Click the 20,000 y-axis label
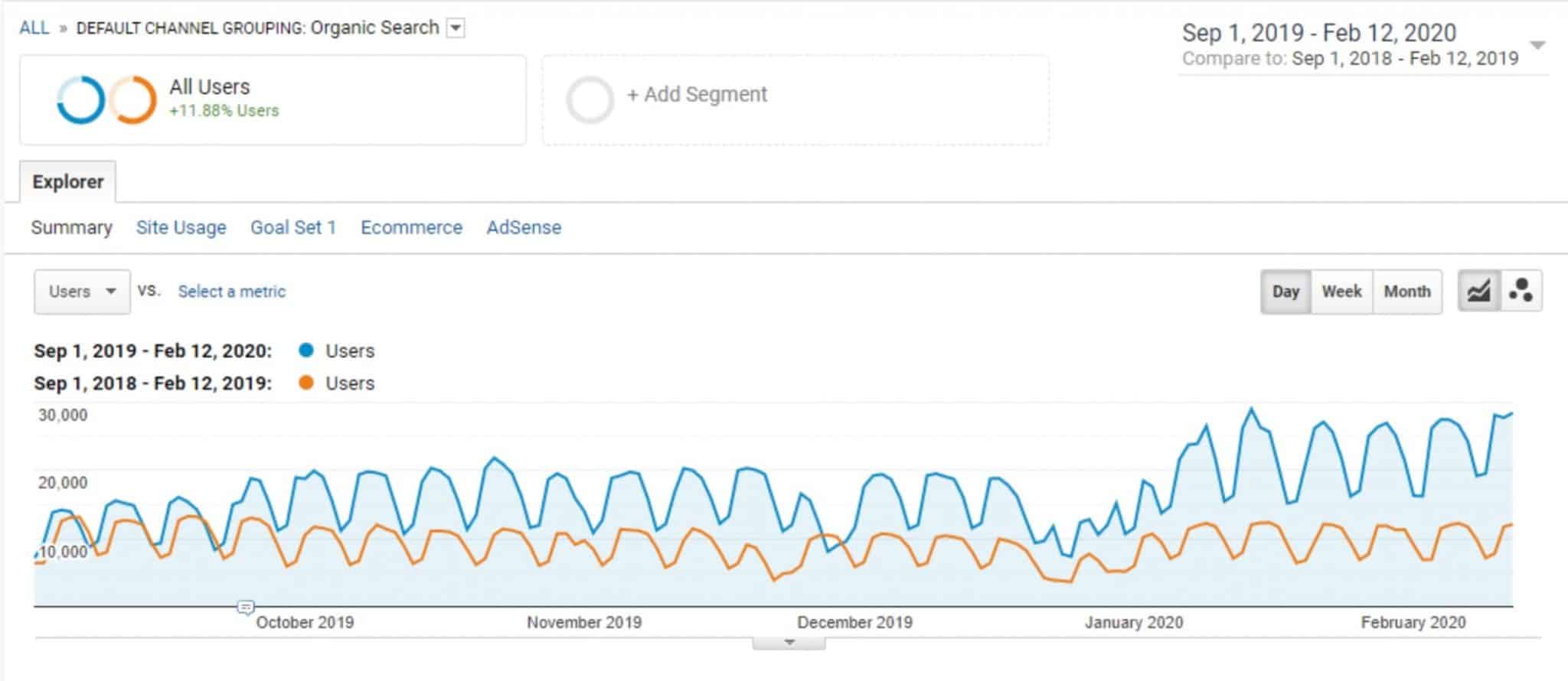Screen dimensions: 1568x681 pos(63,483)
